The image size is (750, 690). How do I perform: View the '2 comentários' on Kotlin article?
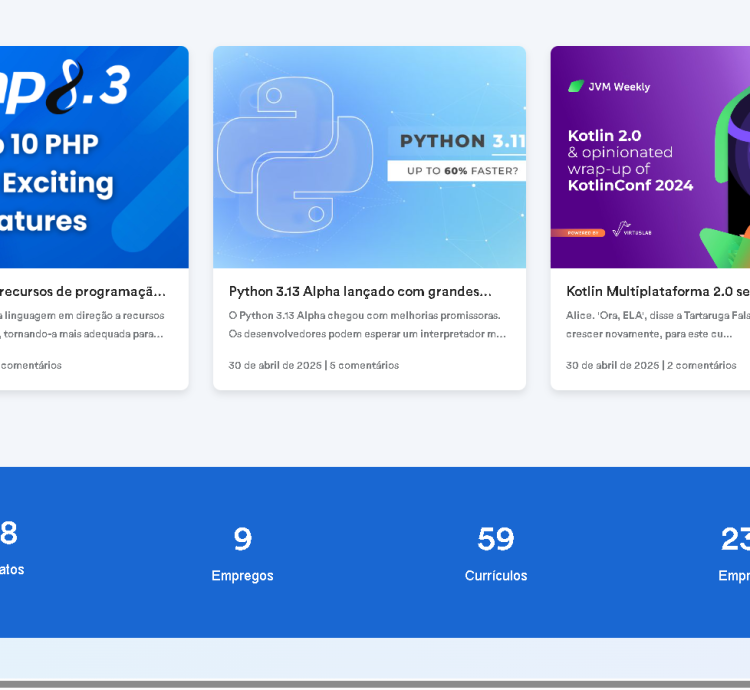point(702,366)
